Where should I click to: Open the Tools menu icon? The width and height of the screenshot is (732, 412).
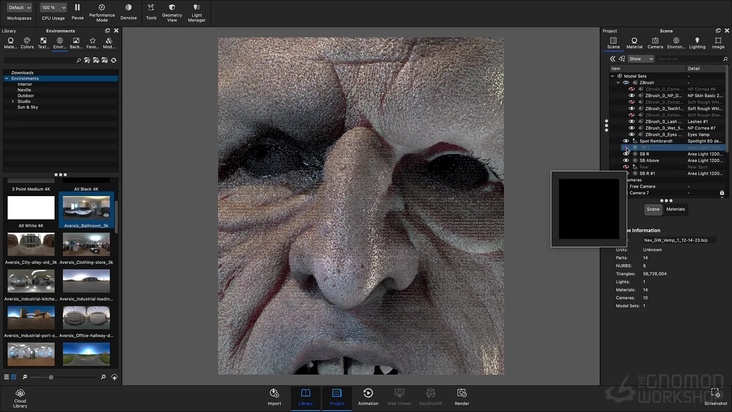tap(151, 11)
